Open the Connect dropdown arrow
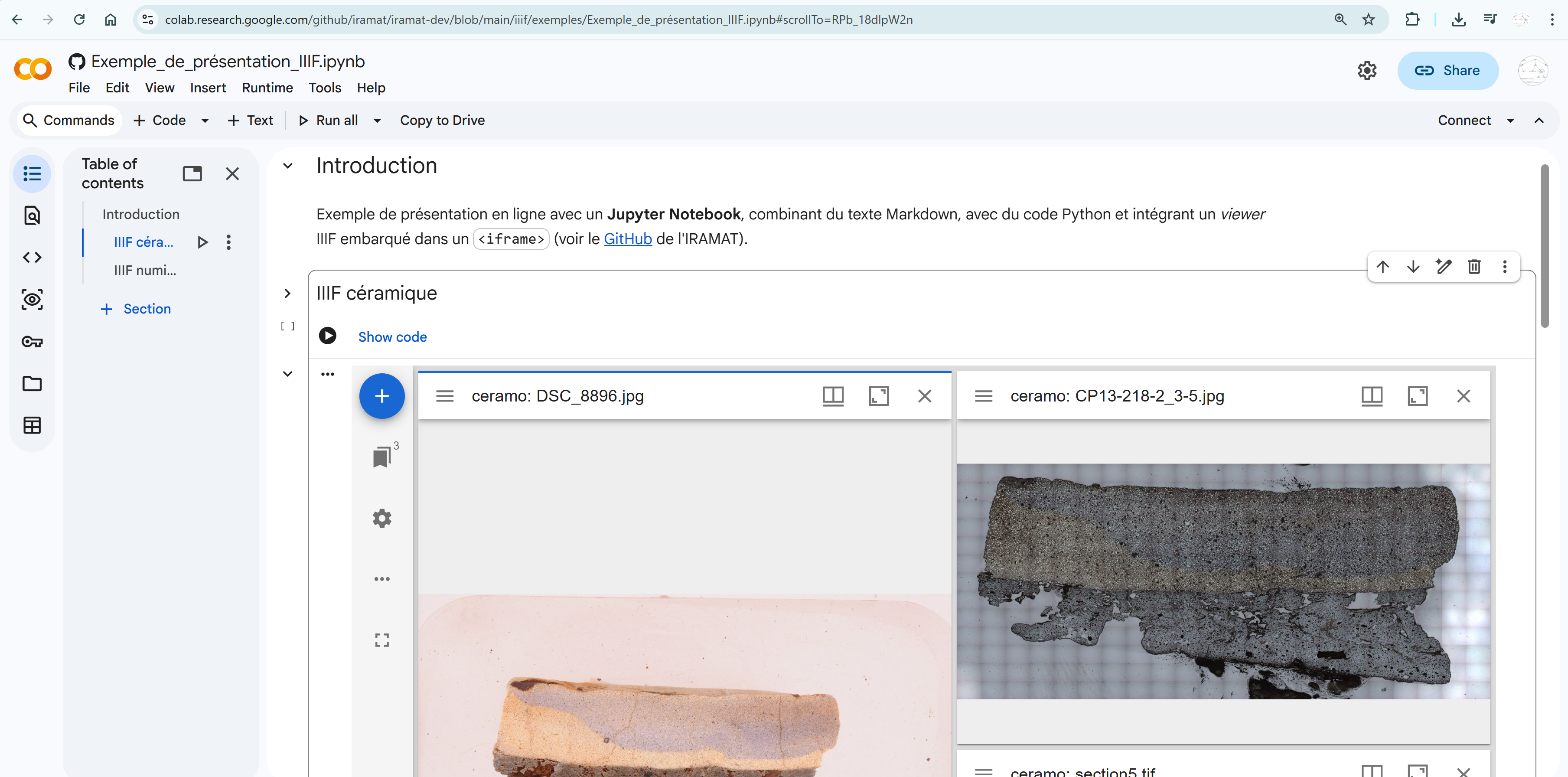Viewport: 1568px width, 777px height. (x=1509, y=121)
